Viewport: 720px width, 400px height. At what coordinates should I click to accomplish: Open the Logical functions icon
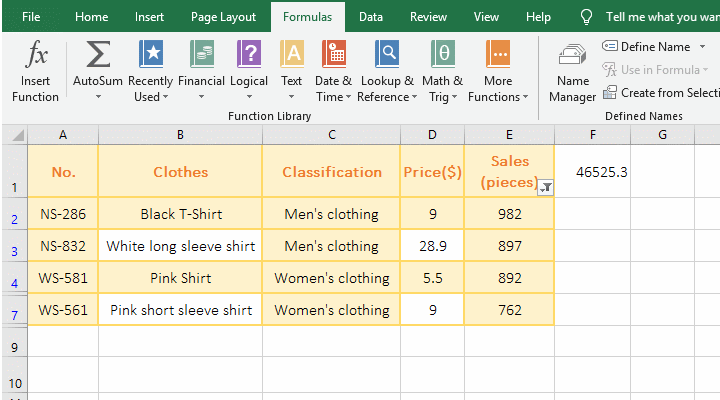[249, 54]
